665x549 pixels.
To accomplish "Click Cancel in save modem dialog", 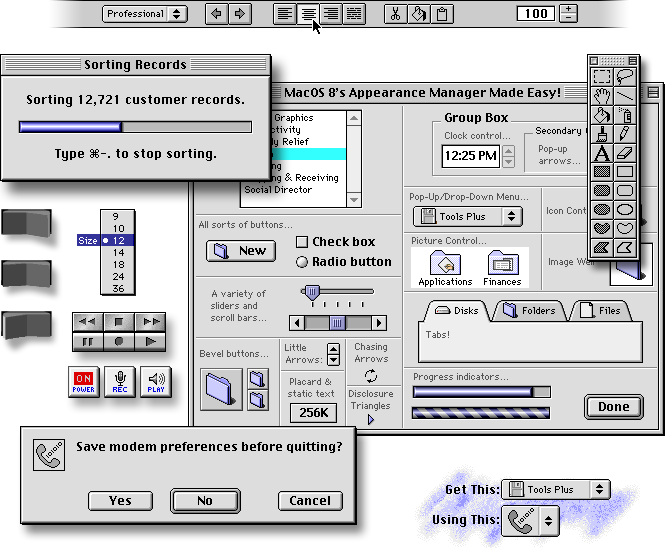I will tap(310, 501).
